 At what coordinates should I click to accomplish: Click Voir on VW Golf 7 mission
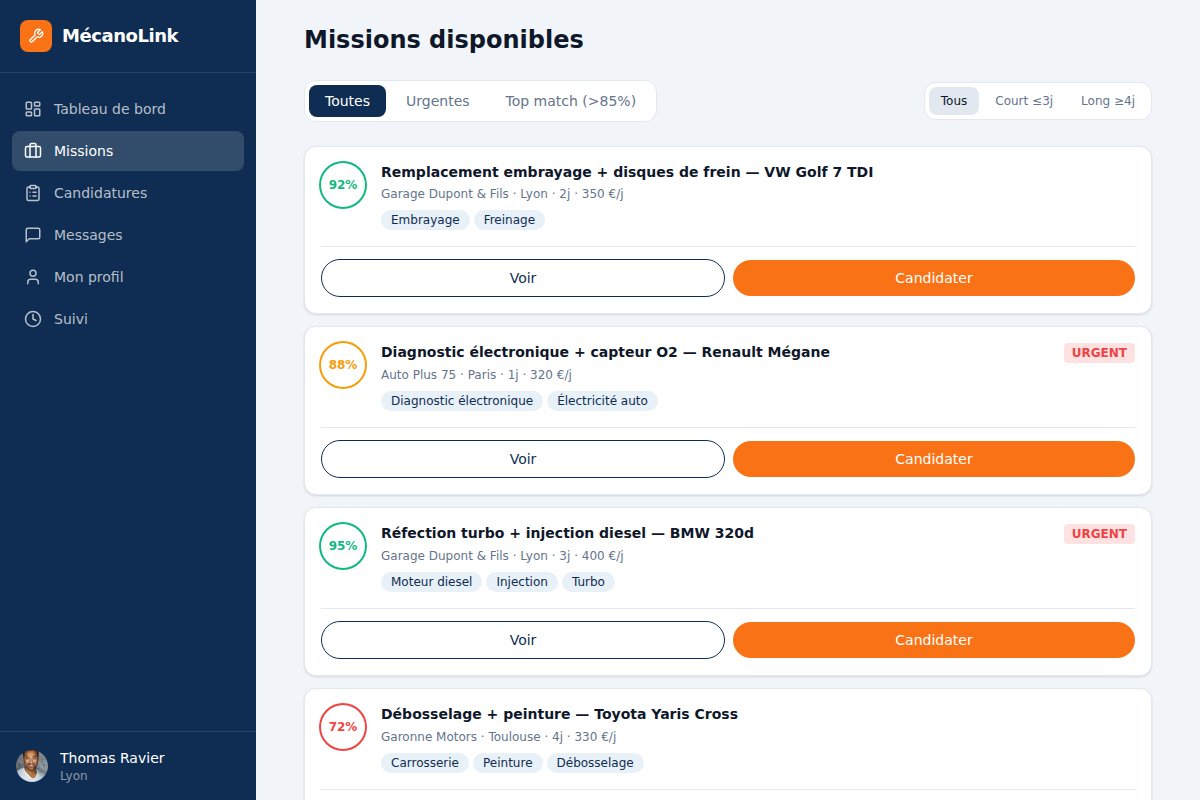click(523, 278)
